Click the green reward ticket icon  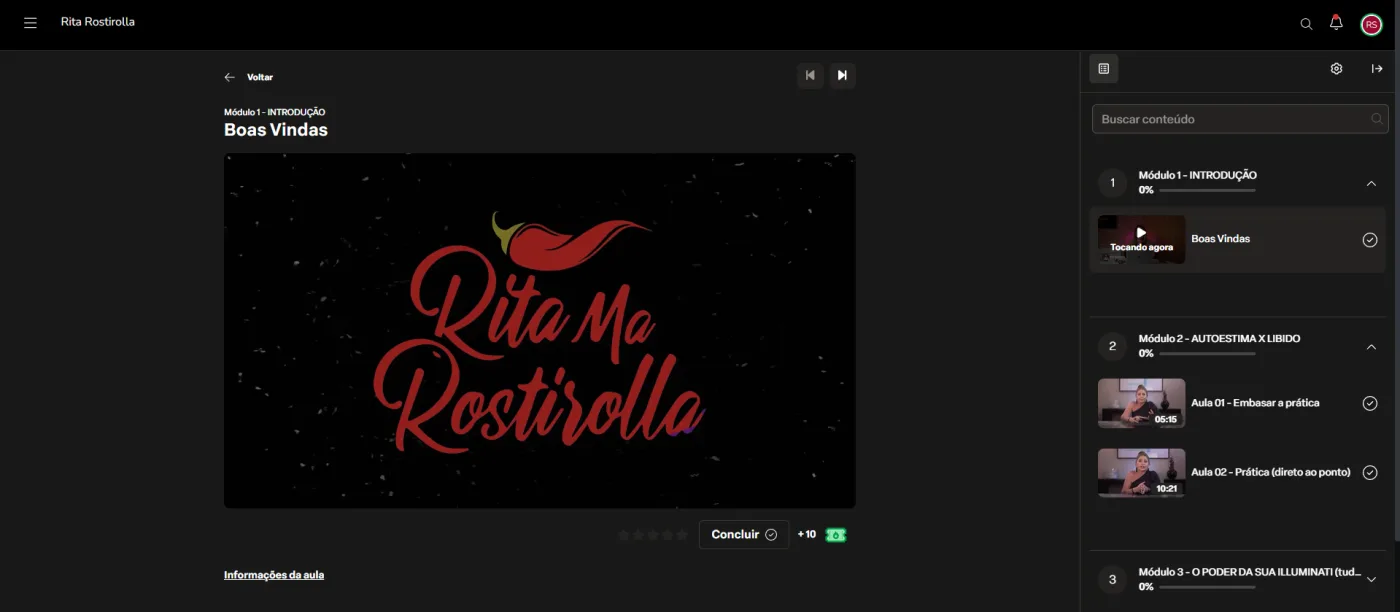[x=836, y=535]
